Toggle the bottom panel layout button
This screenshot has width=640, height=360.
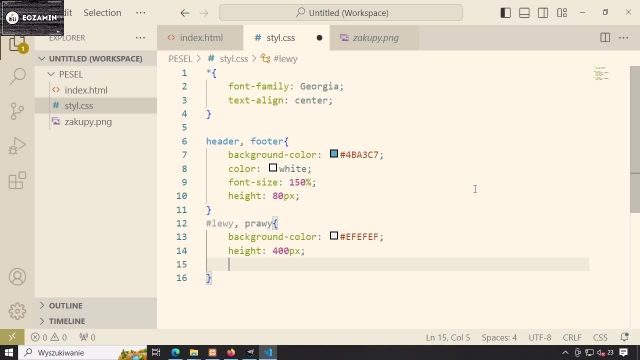(524, 13)
